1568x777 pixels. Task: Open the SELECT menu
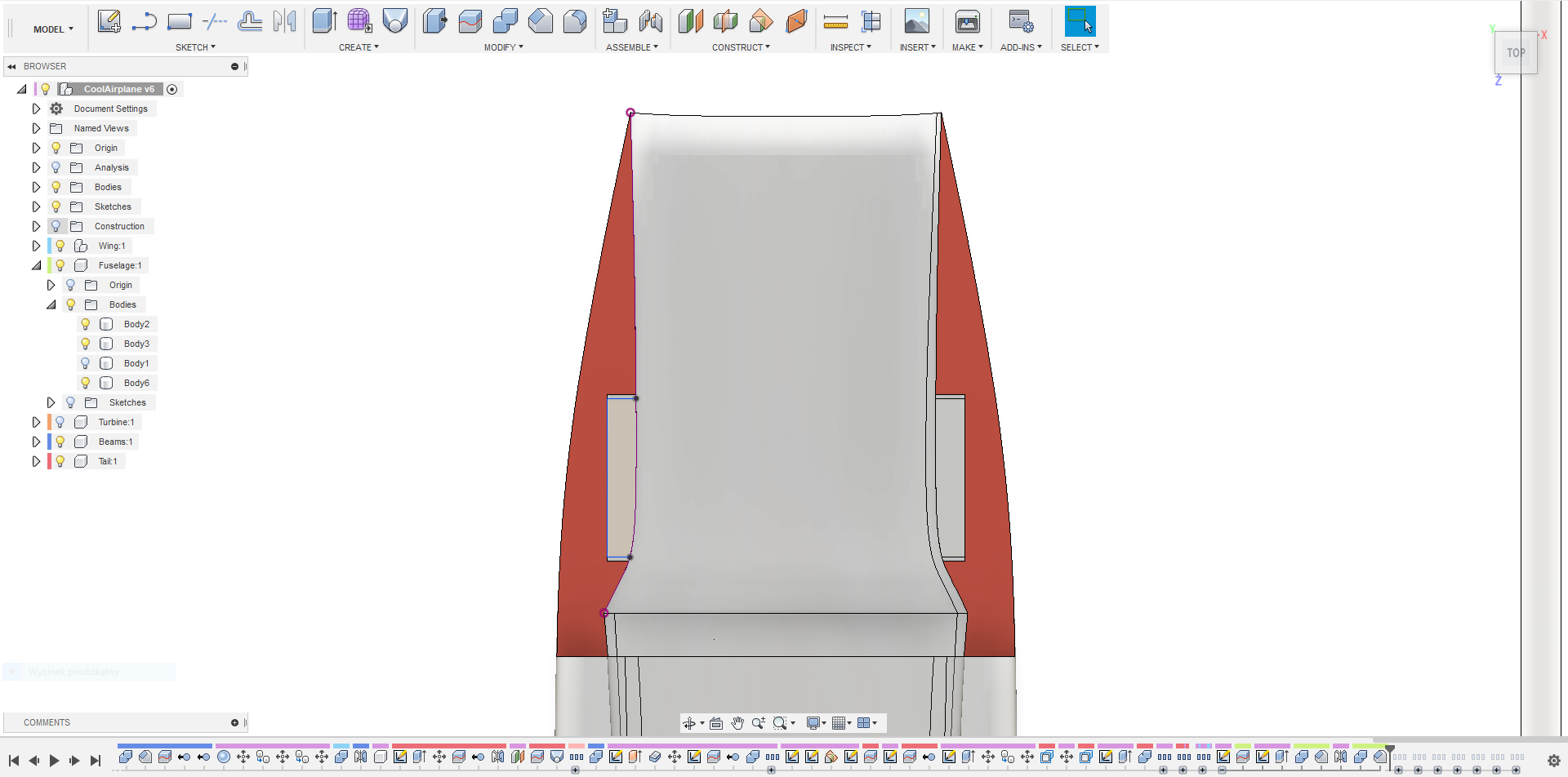pyautogui.click(x=1079, y=47)
